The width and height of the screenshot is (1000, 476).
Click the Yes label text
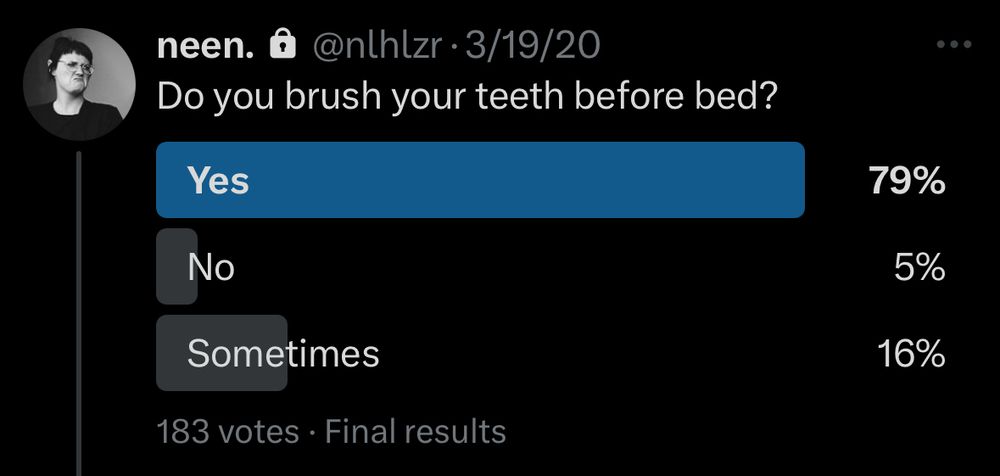[x=218, y=181]
